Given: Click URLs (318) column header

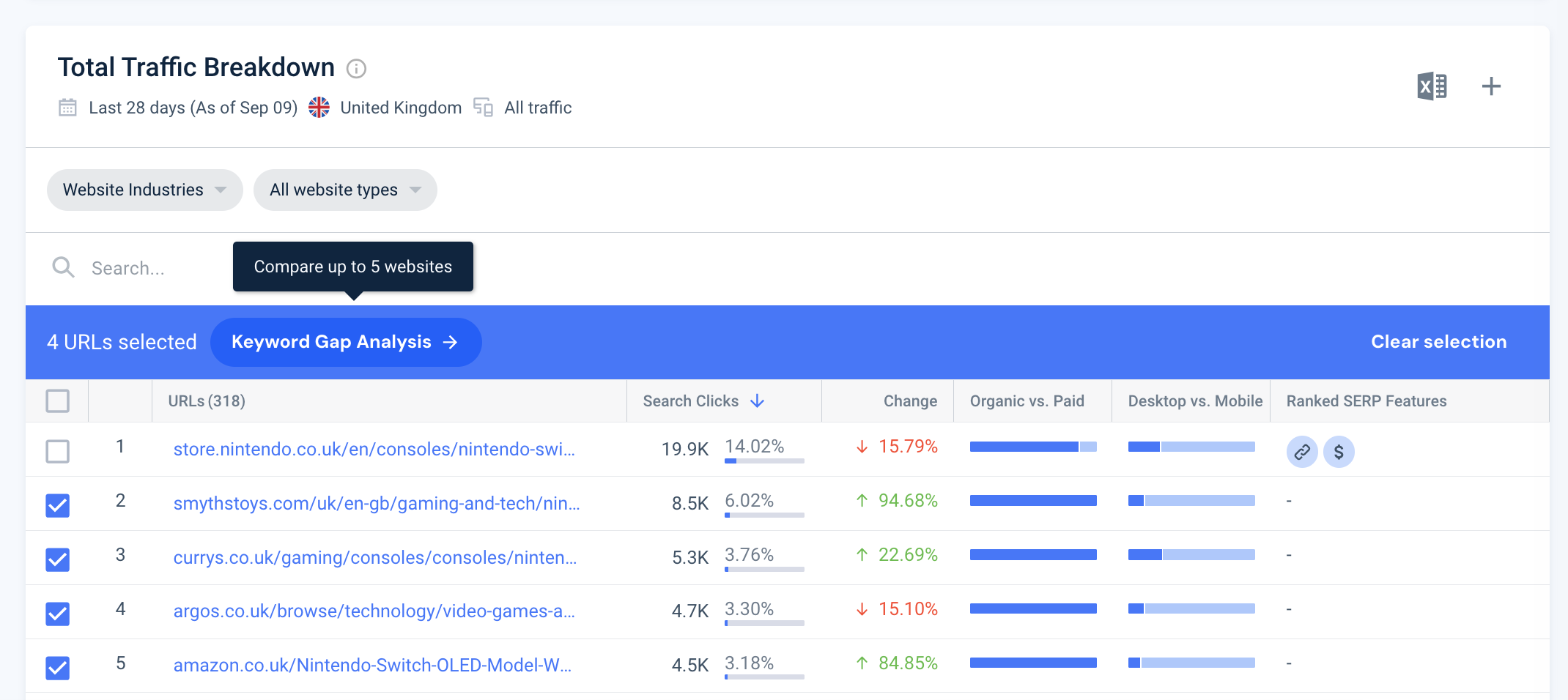Looking at the screenshot, I should (207, 401).
